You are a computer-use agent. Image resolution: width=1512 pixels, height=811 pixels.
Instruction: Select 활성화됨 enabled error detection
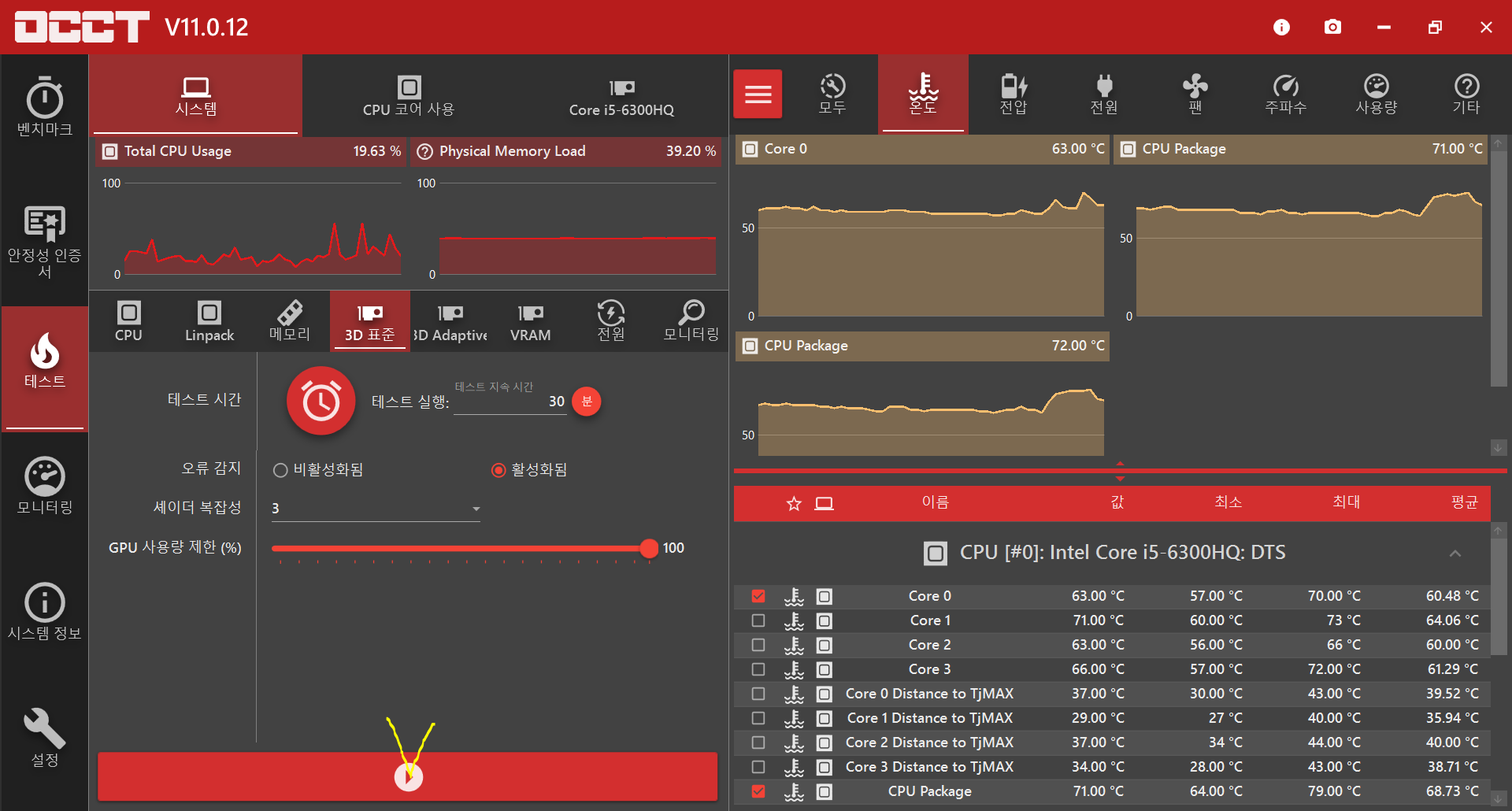pos(529,470)
